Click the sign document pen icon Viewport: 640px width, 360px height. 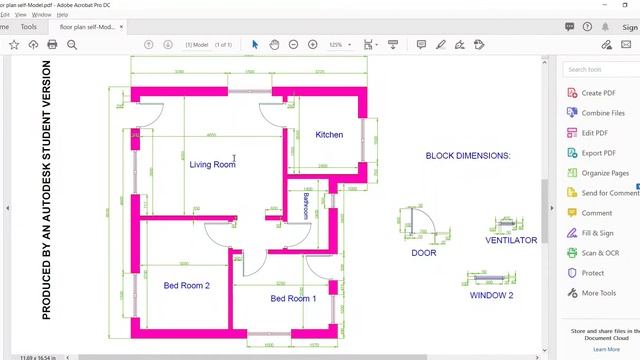coord(460,44)
